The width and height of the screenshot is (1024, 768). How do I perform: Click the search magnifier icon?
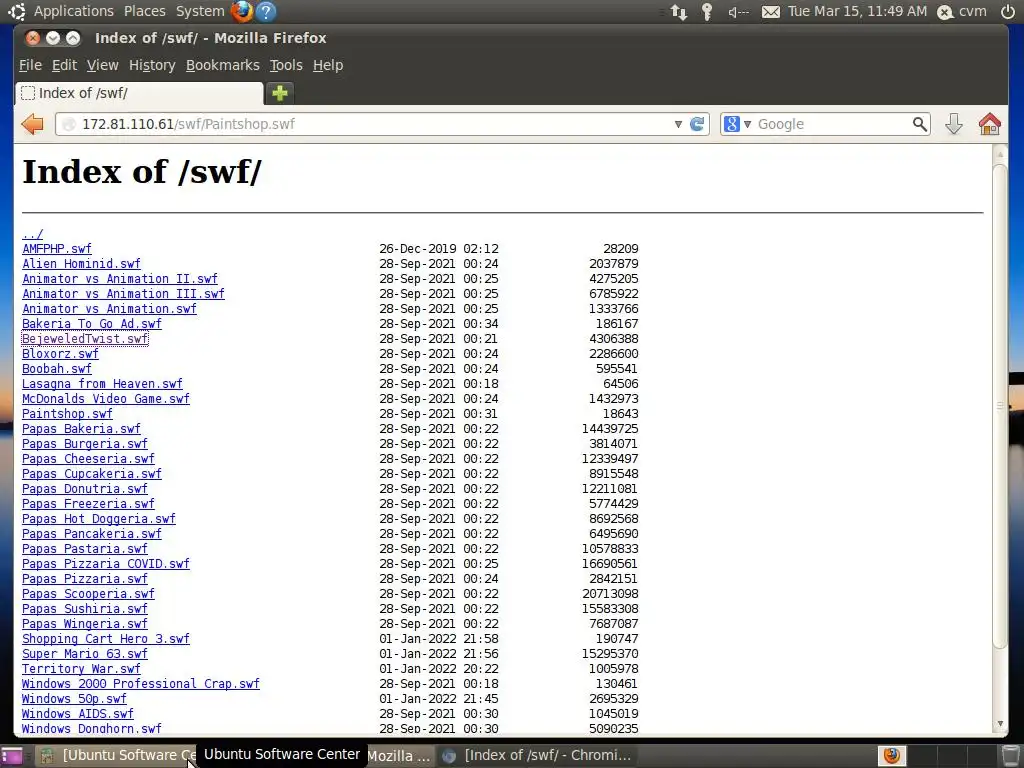point(920,124)
